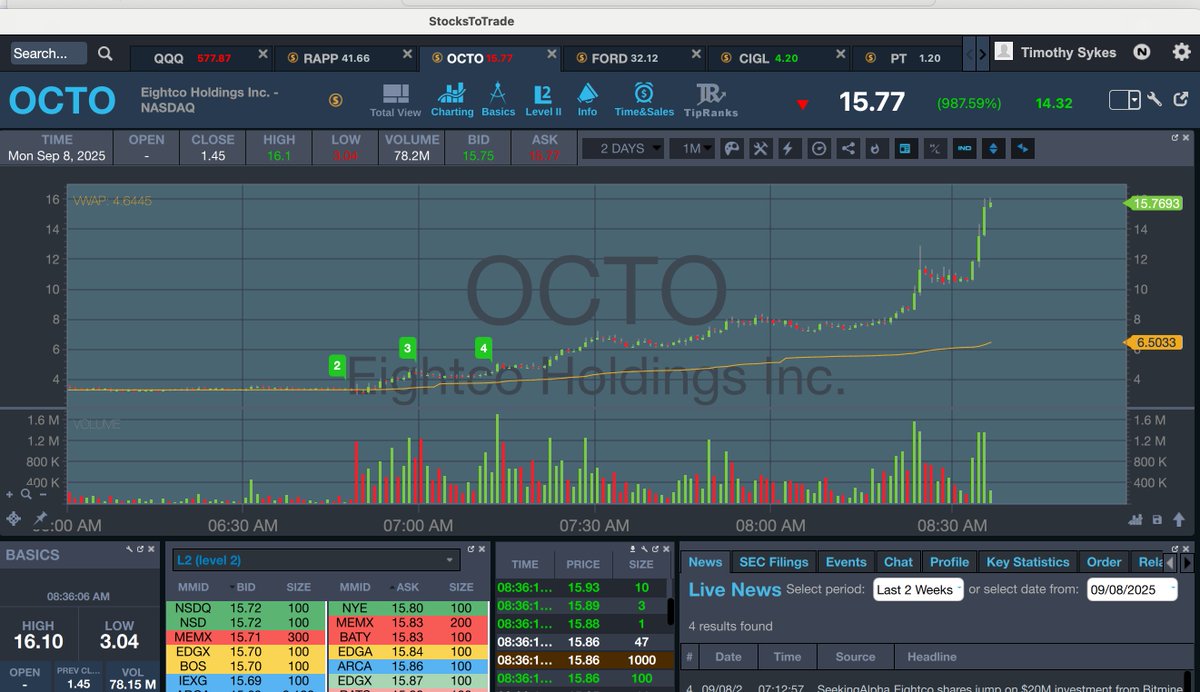Open the Basics compass icon
Viewport: 1200px width, 692px height.
[498, 94]
